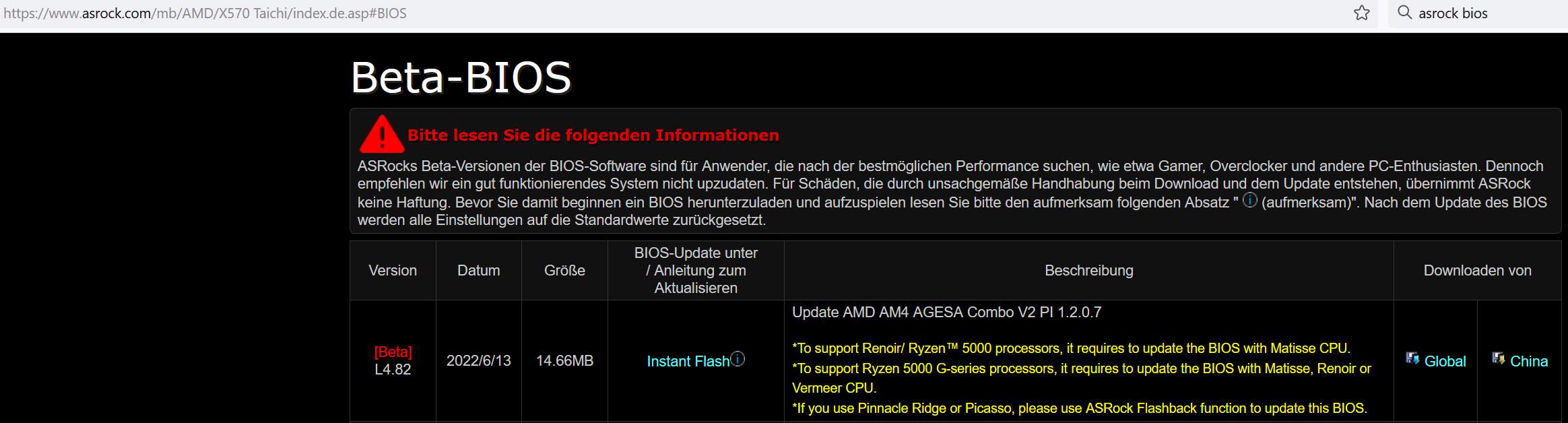Screen dimensions: 1568x423
Task: Open the Instant Flash instructions link
Action: click(688, 362)
